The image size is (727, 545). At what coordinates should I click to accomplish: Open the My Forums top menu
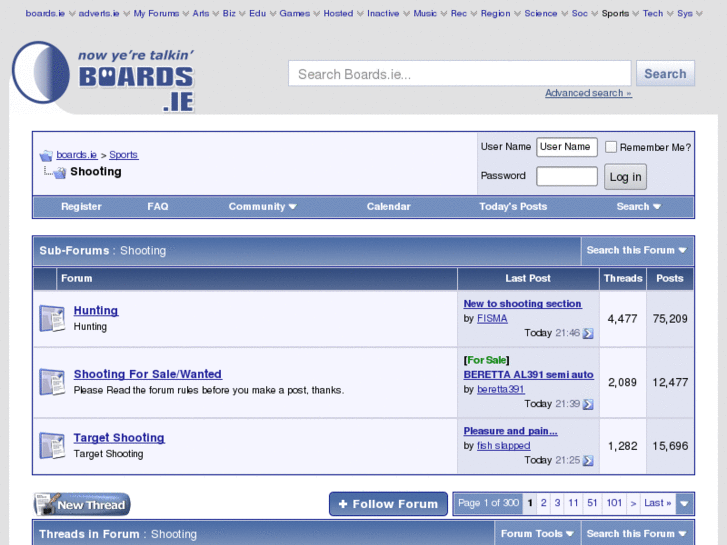[156, 13]
